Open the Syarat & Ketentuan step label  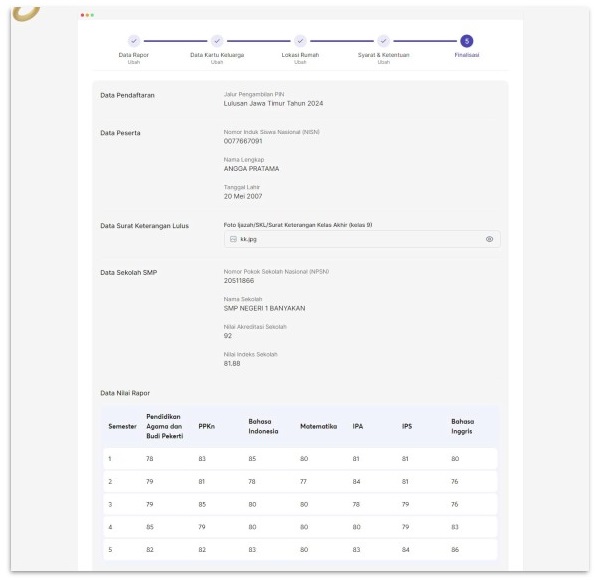click(x=383, y=55)
